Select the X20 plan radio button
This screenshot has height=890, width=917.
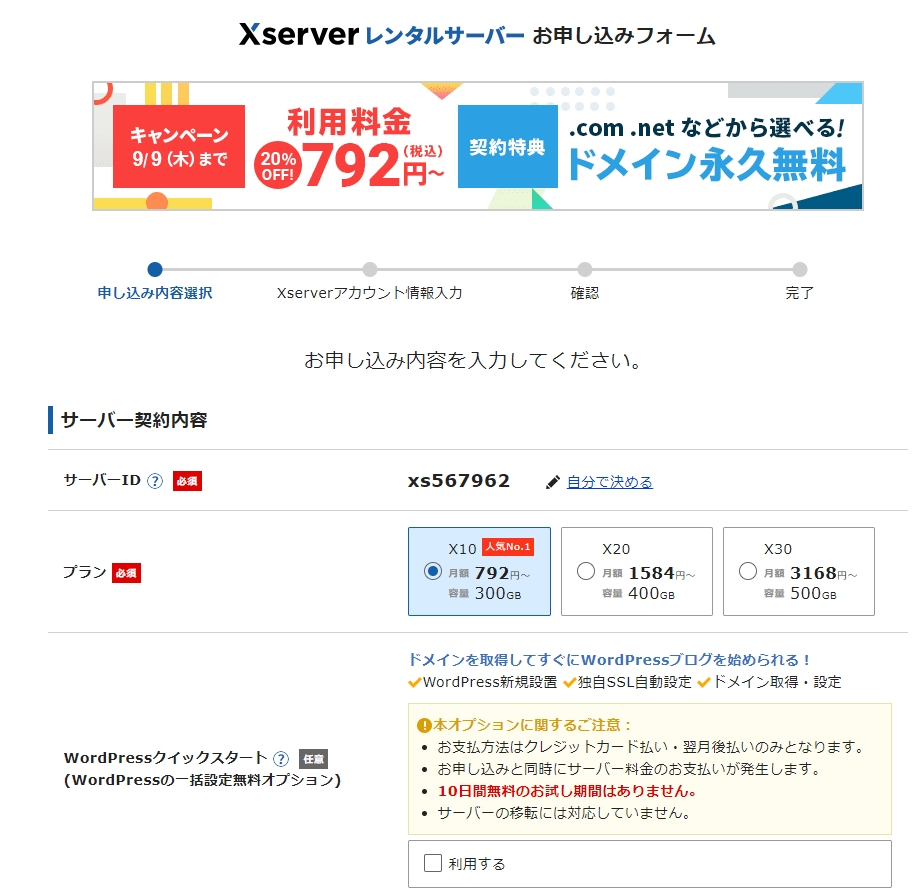click(x=586, y=571)
